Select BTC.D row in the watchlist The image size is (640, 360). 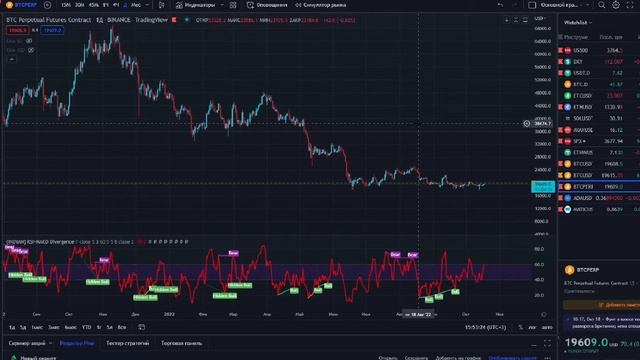point(599,84)
